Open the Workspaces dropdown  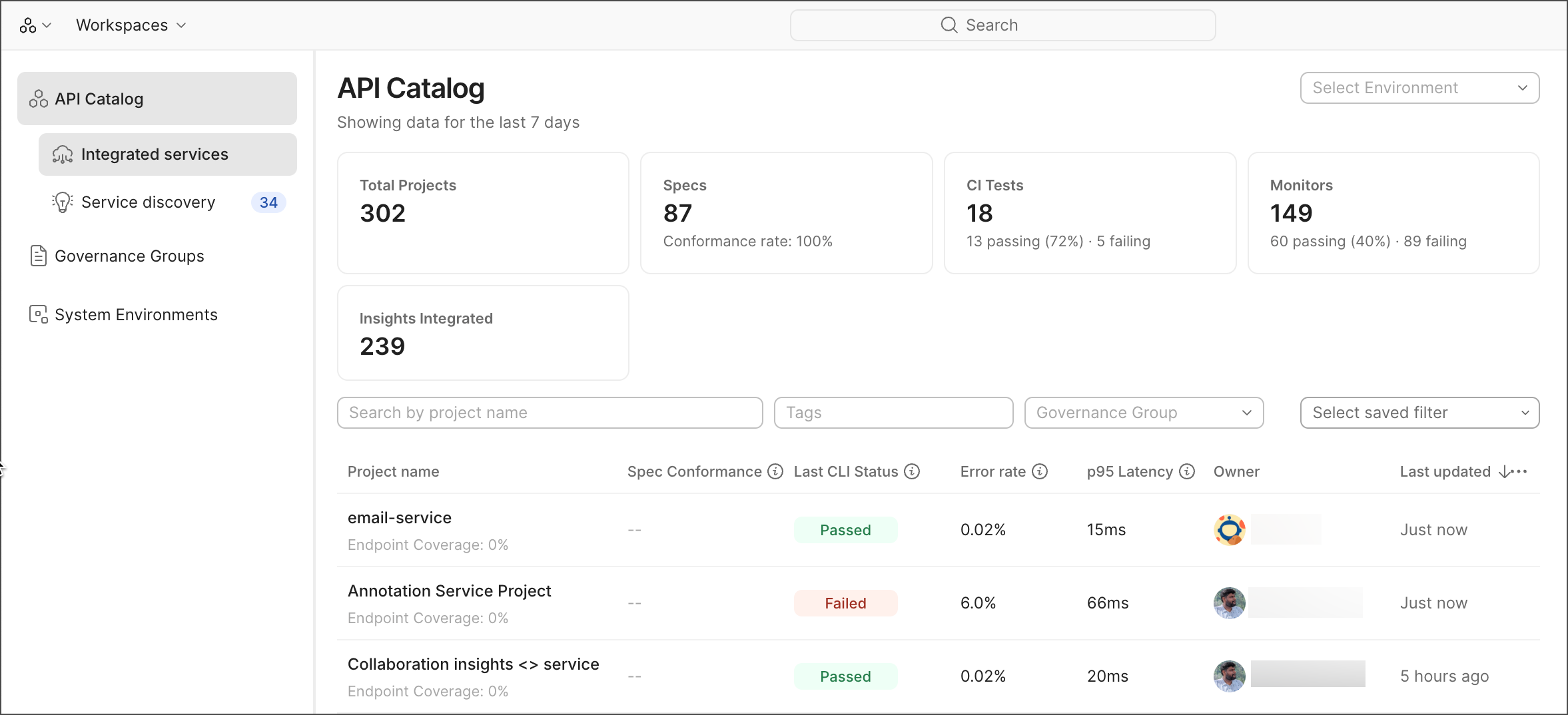tap(131, 25)
